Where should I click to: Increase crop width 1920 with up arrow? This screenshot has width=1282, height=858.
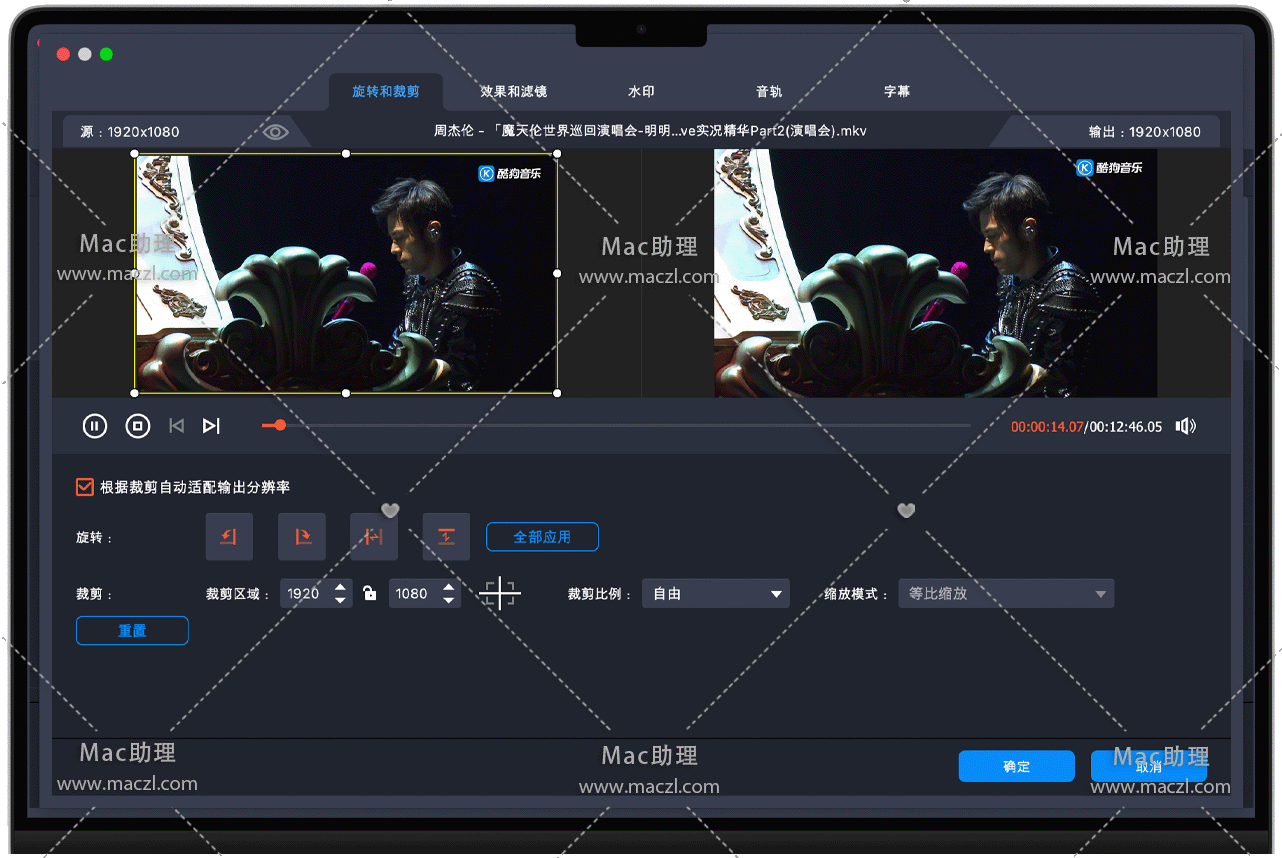tap(341, 587)
